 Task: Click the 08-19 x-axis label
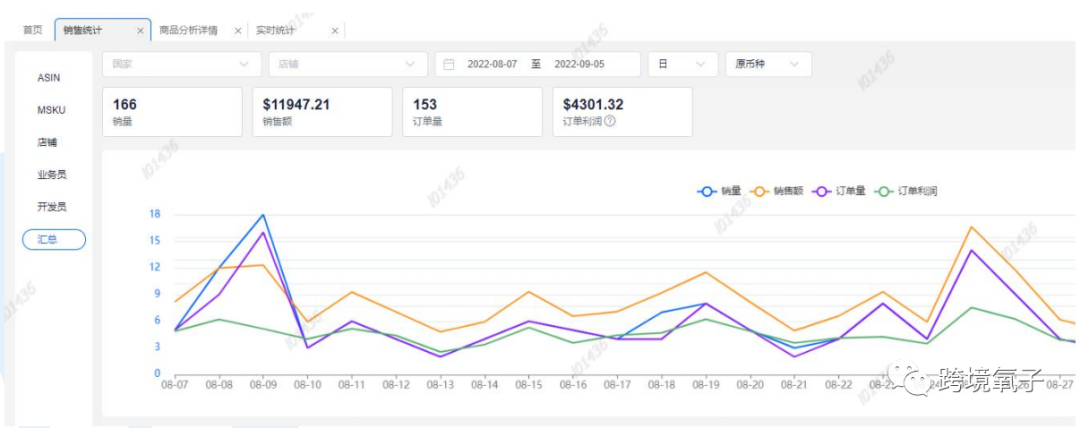(705, 385)
